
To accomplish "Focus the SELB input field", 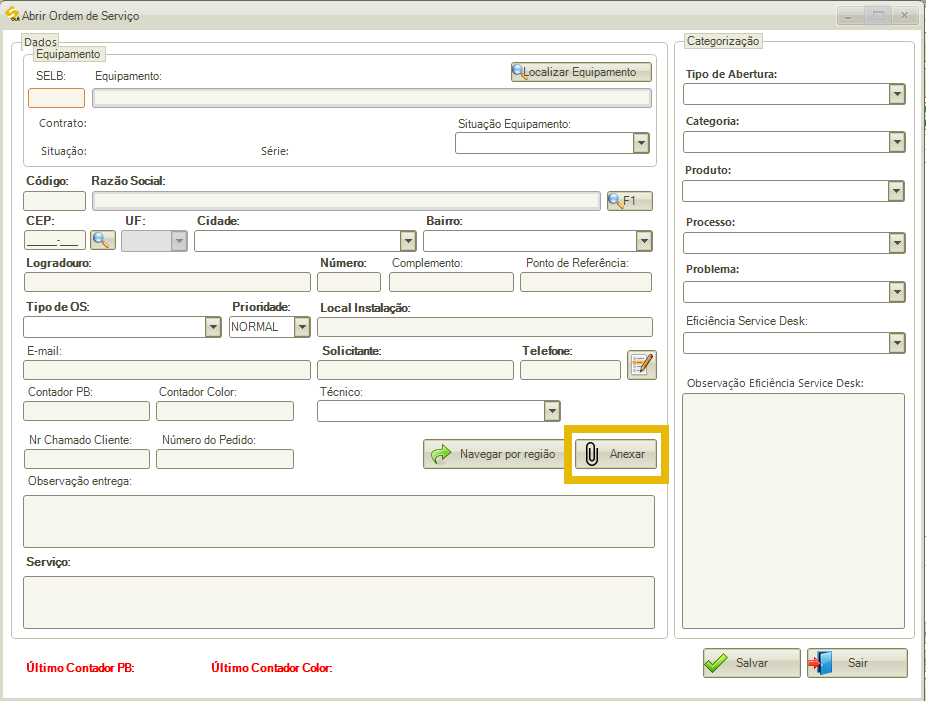I will point(57,98).
